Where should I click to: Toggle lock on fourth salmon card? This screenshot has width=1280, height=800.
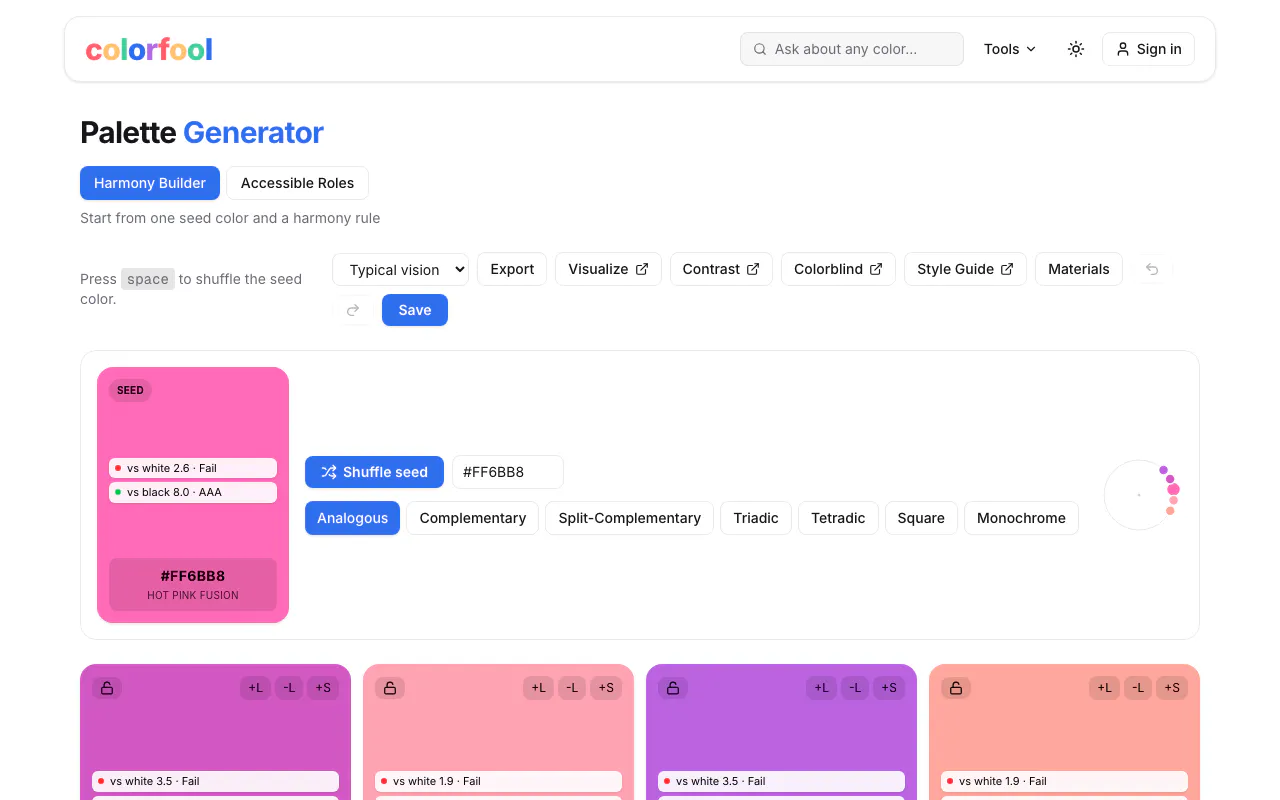pyautogui.click(x=956, y=688)
